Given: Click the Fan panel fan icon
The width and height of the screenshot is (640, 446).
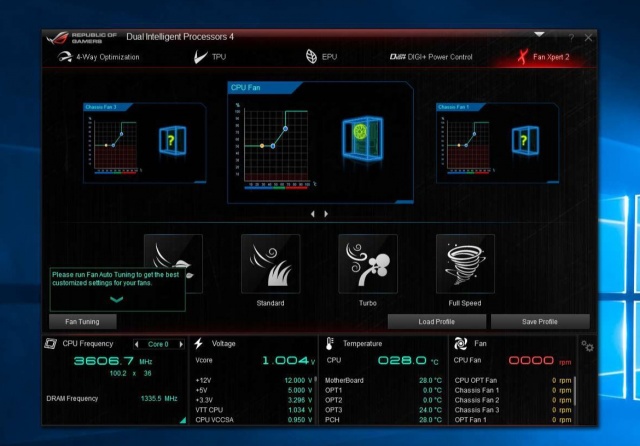Looking at the screenshot, I should 461,344.
